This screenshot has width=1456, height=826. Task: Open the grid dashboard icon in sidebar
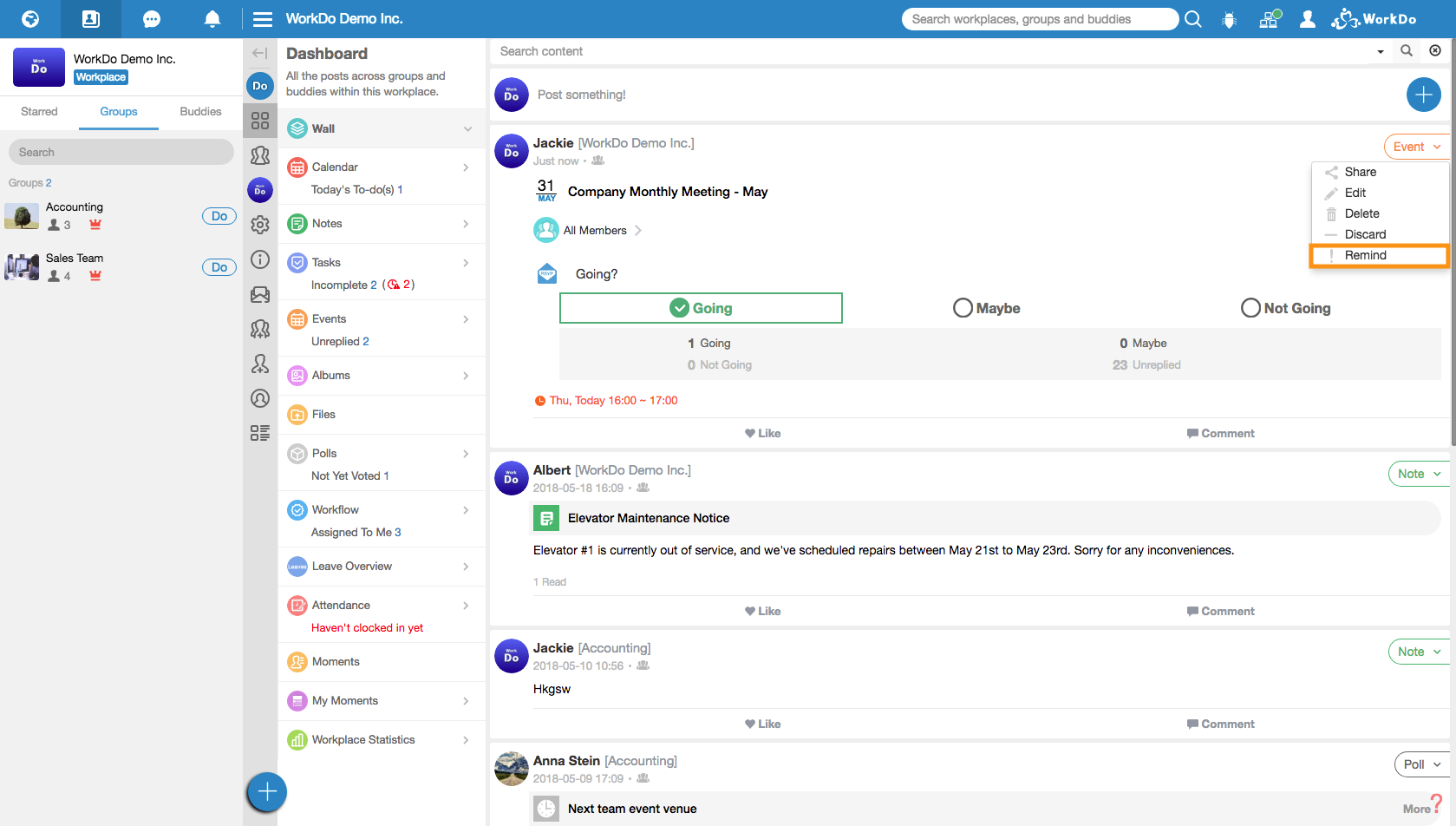pos(260,121)
